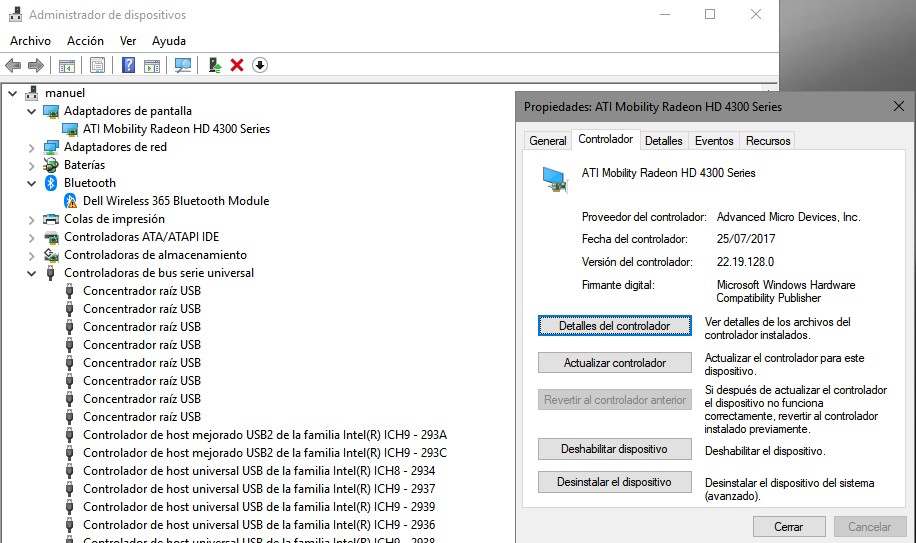Select ATI Mobility Radeon HD 4300 Series in tree
Screen dimensions: 916x543
tap(176, 129)
